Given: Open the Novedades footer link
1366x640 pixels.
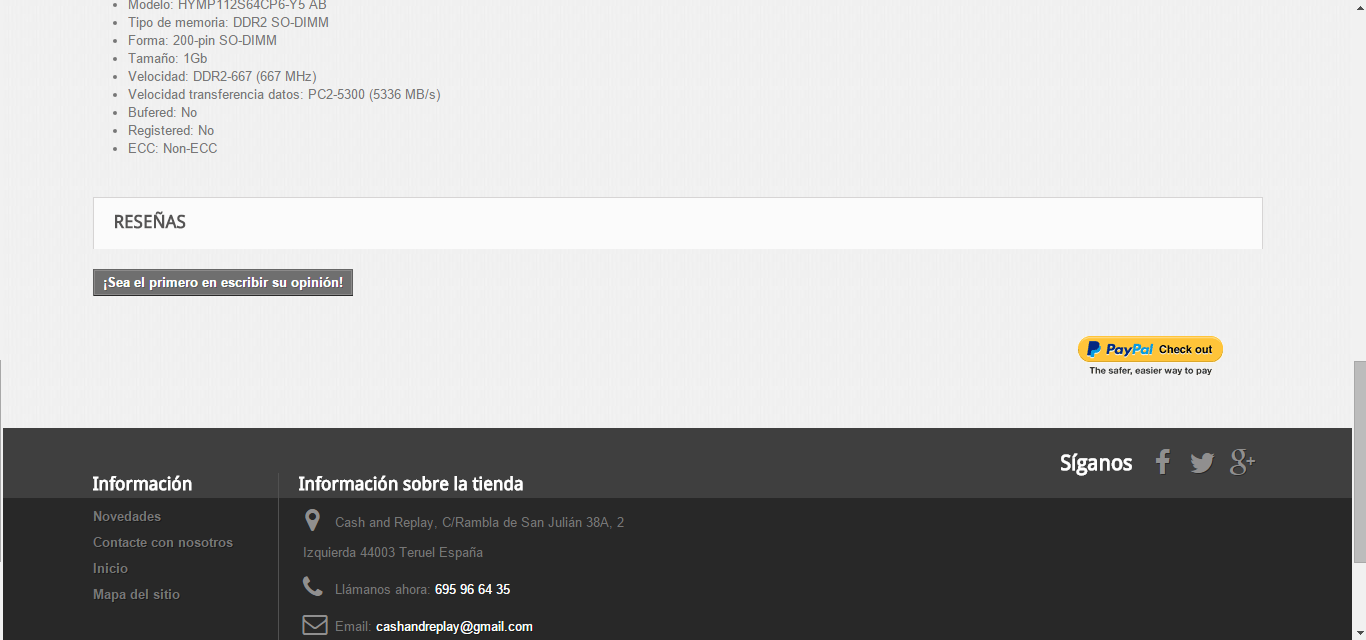Looking at the screenshot, I should click(127, 517).
